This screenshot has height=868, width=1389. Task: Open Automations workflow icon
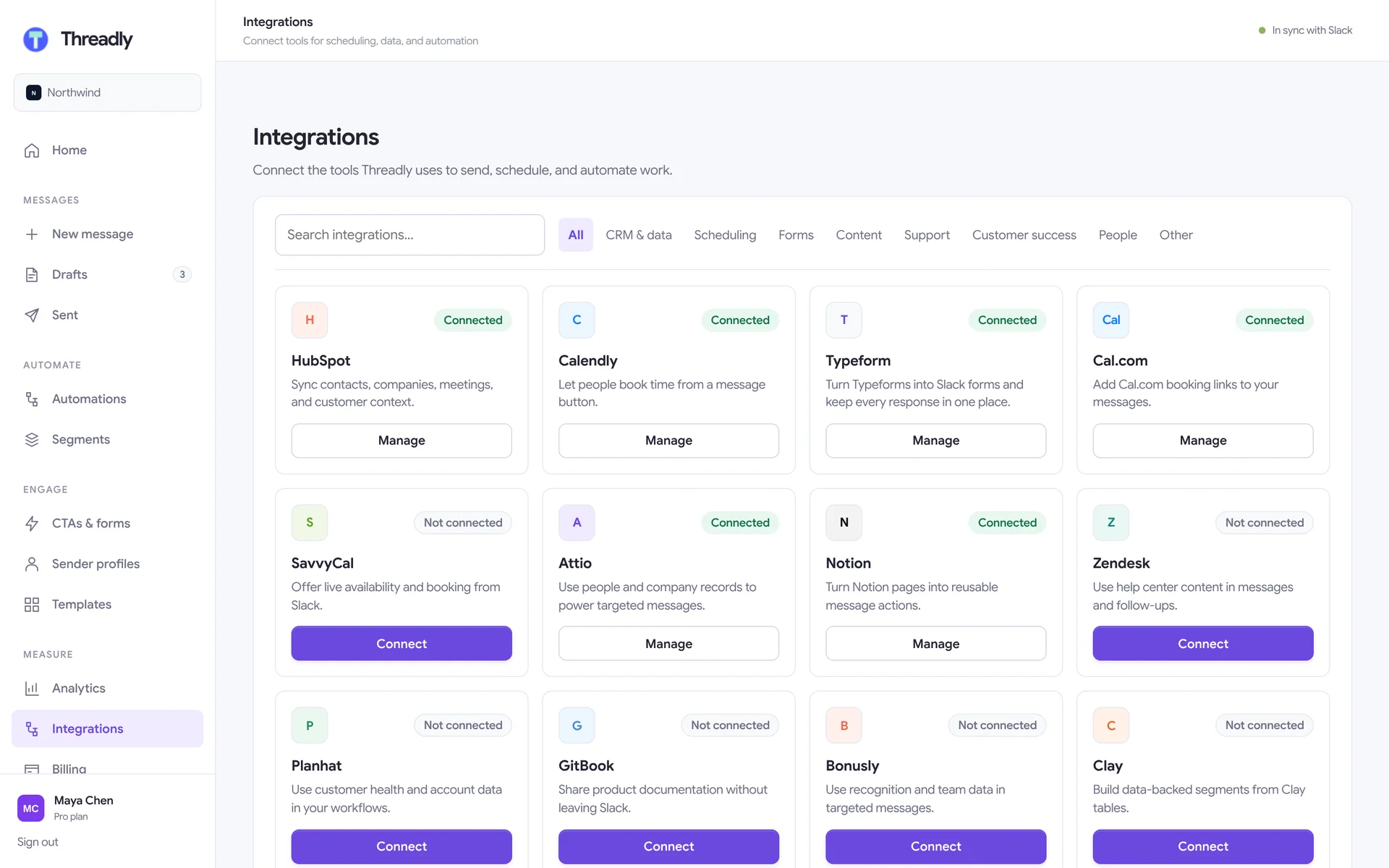click(32, 399)
